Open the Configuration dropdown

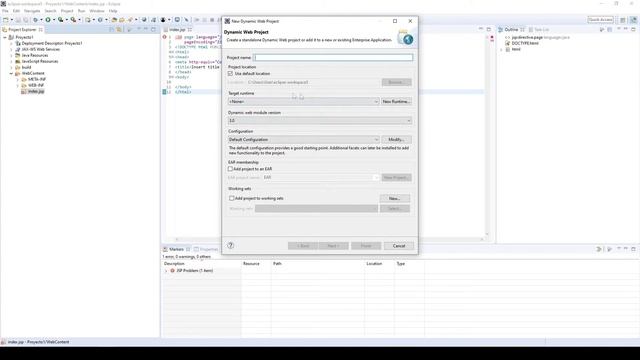[303, 140]
